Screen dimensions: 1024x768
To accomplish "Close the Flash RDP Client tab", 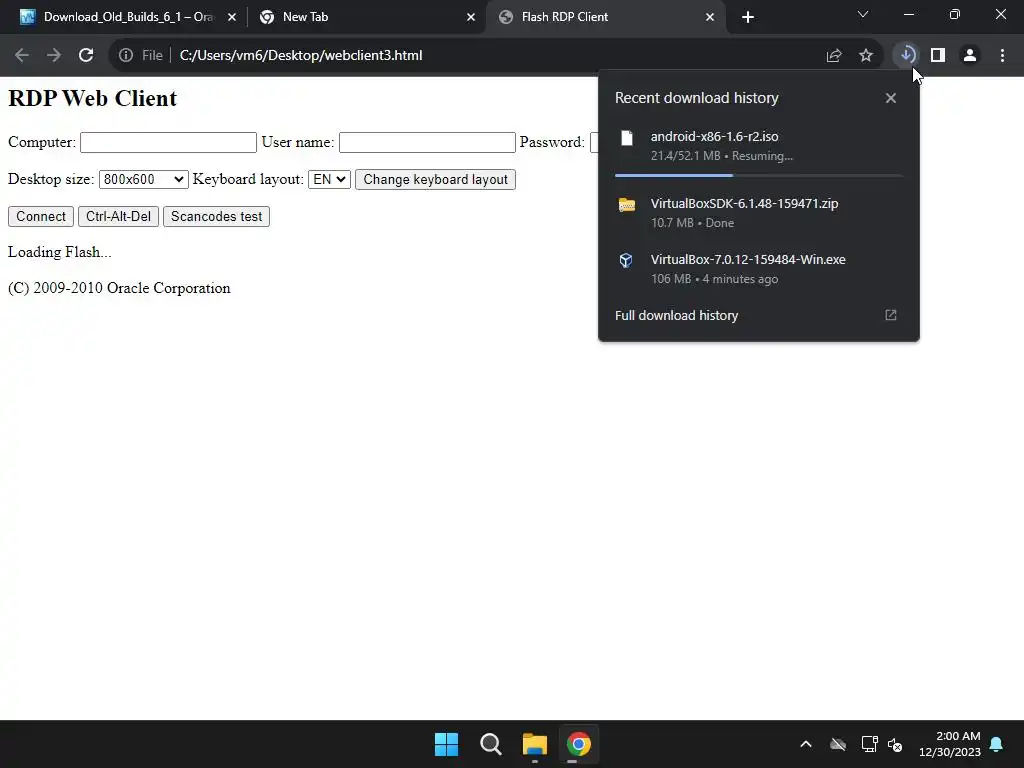I will (710, 17).
